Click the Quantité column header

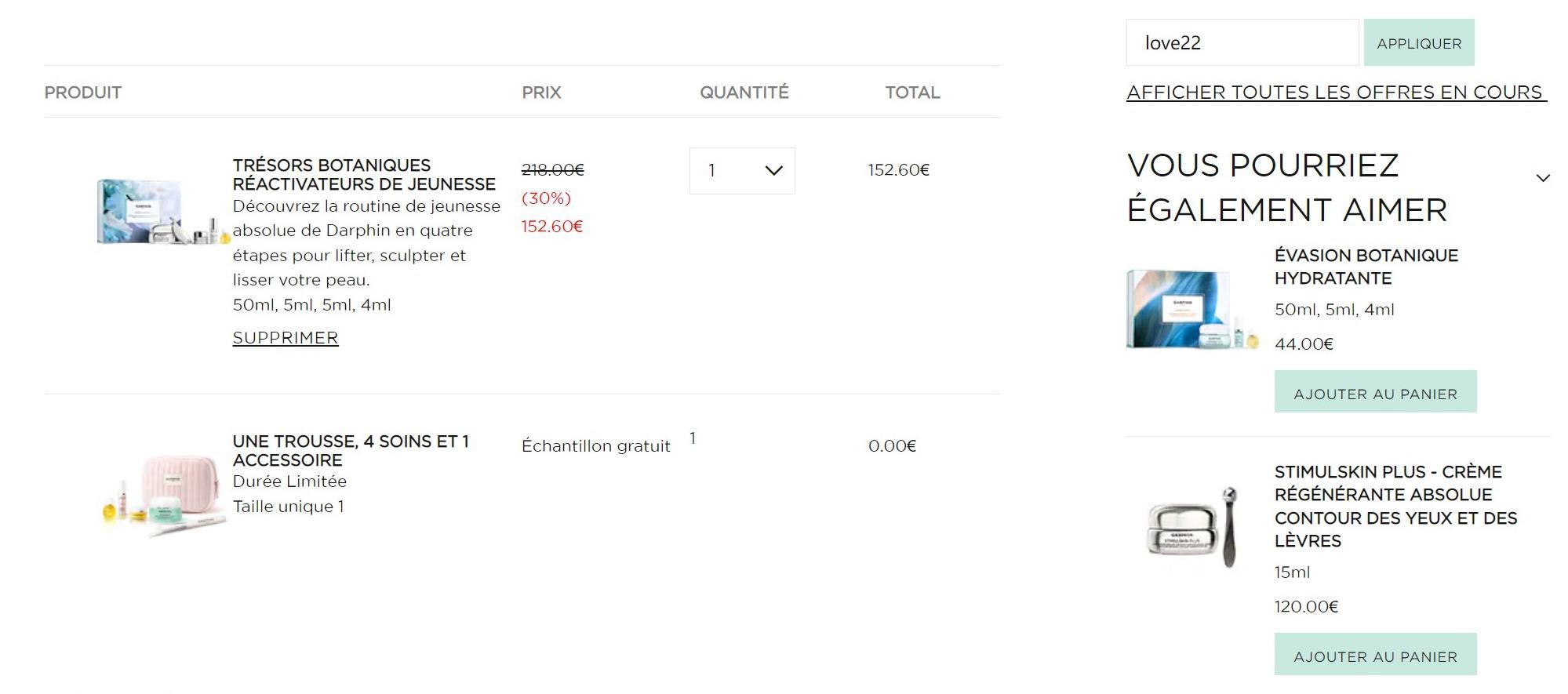point(744,93)
